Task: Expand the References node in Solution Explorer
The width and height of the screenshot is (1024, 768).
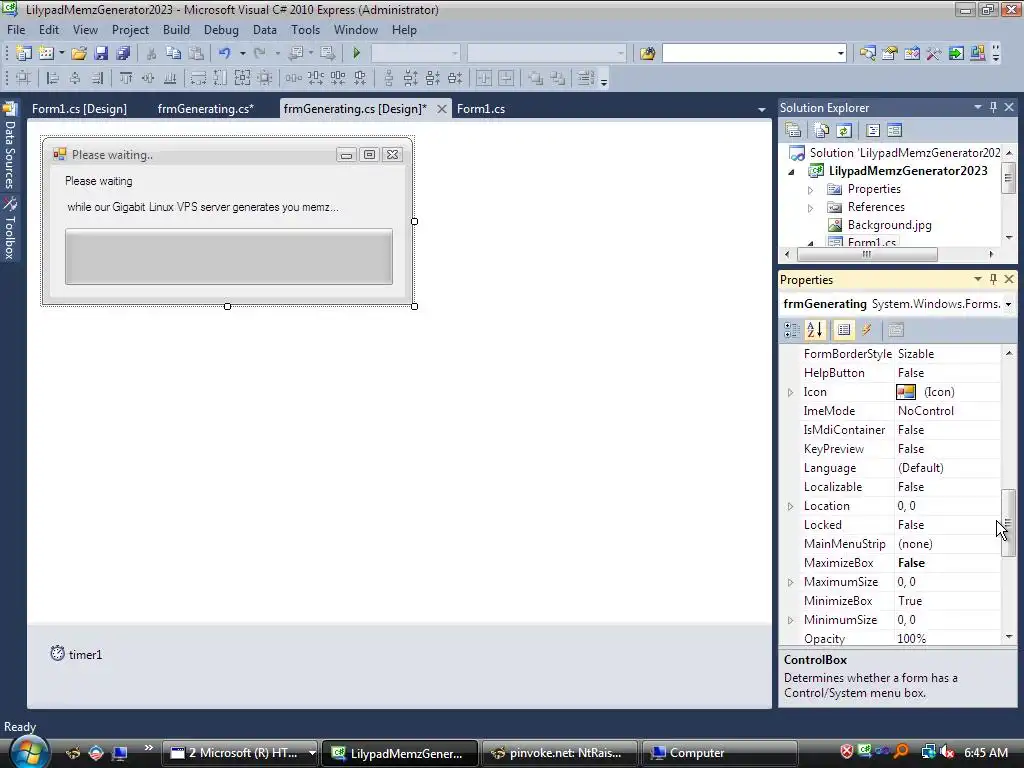Action: pyautogui.click(x=810, y=208)
